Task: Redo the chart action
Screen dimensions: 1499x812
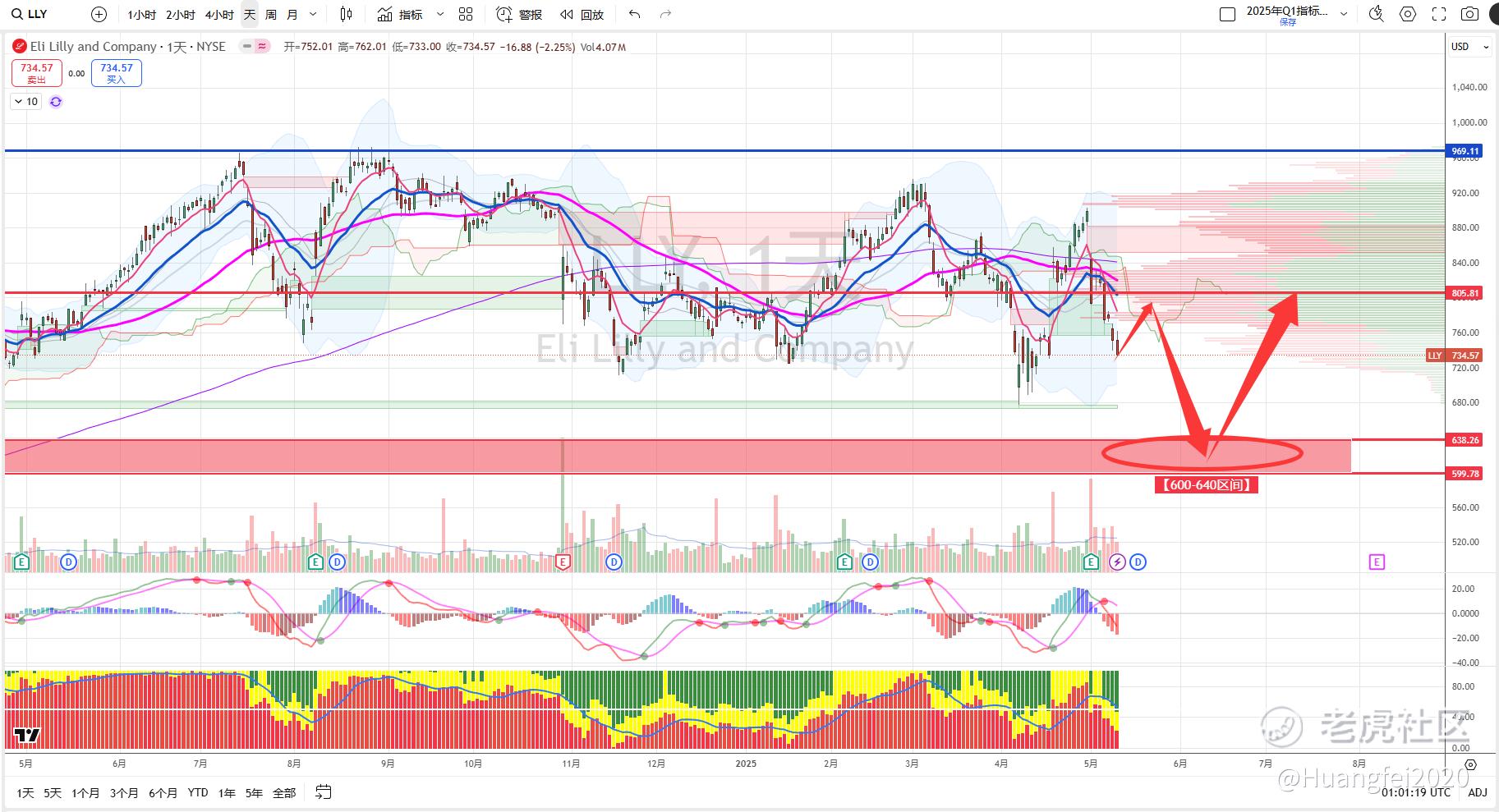Action: [666, 14]
